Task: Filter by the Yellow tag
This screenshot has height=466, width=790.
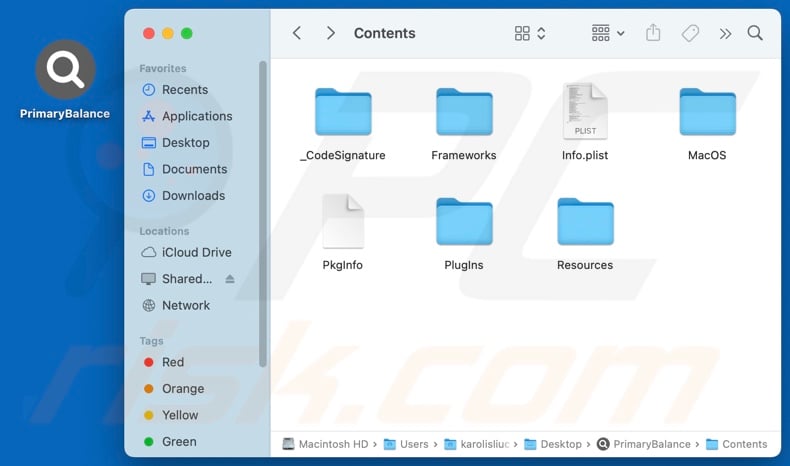Action: coord(171,415)
